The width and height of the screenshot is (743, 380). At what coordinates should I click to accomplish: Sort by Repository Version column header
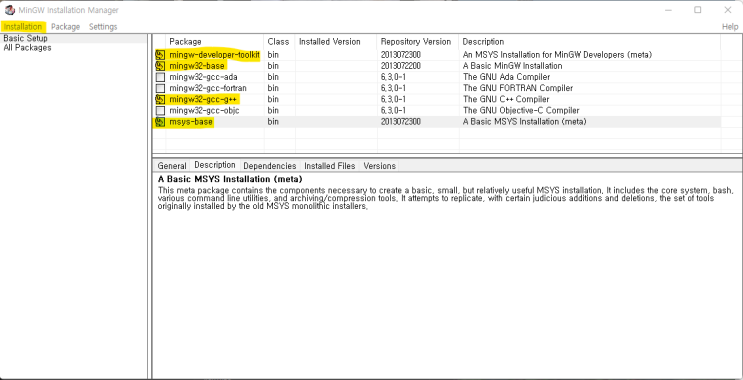tap(418, 42)
